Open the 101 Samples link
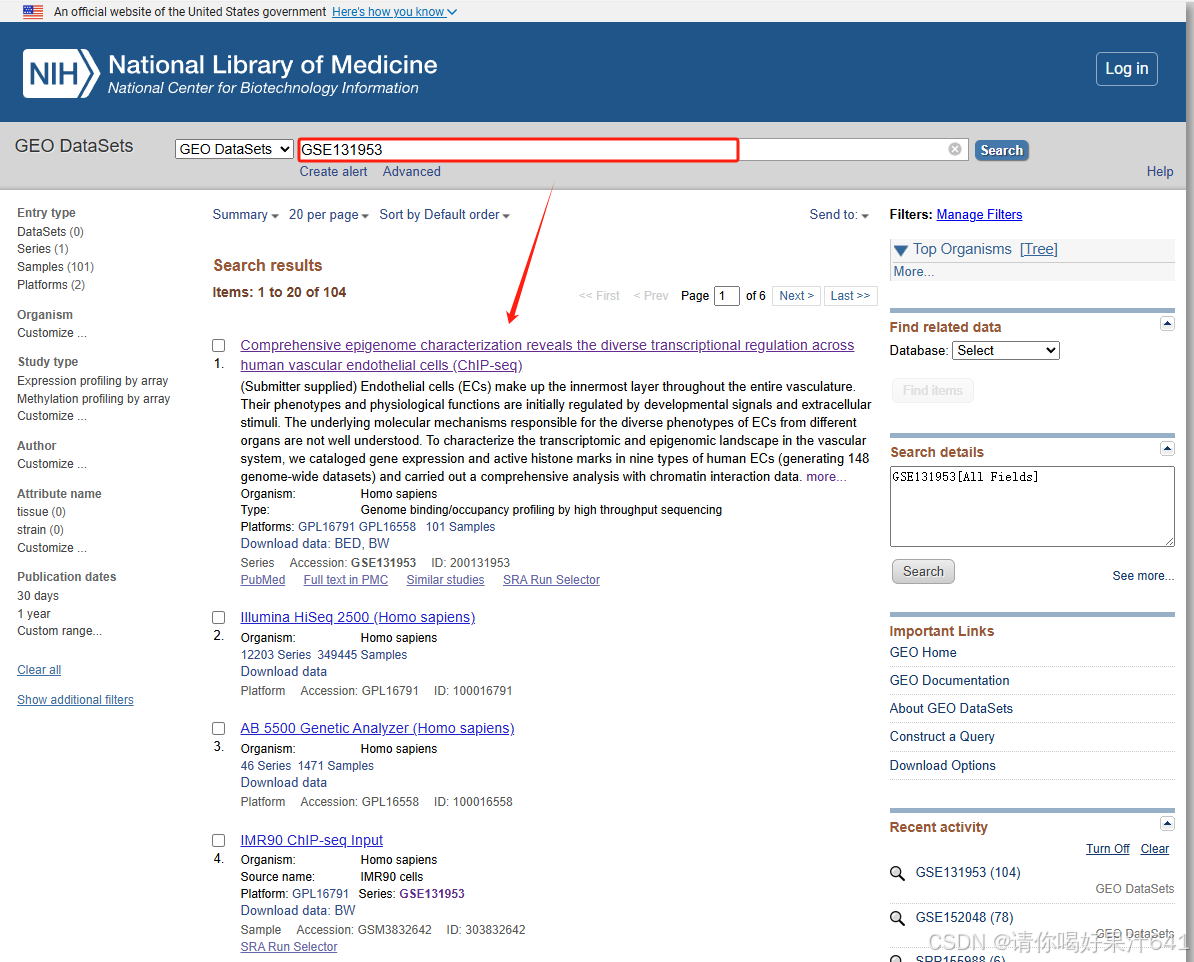 pos(460,526)
